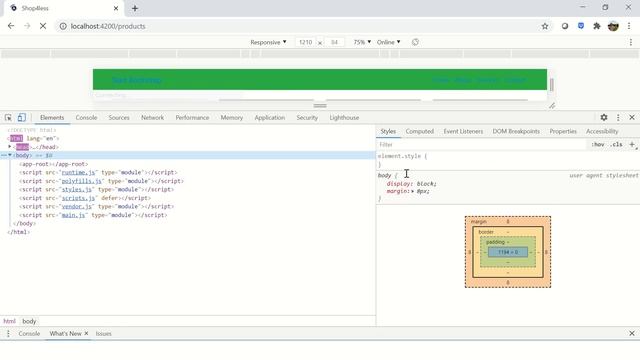Bookmark this page with the star icon
The height and width of the screenshot is (360, 640).
[x=545, y=26]
